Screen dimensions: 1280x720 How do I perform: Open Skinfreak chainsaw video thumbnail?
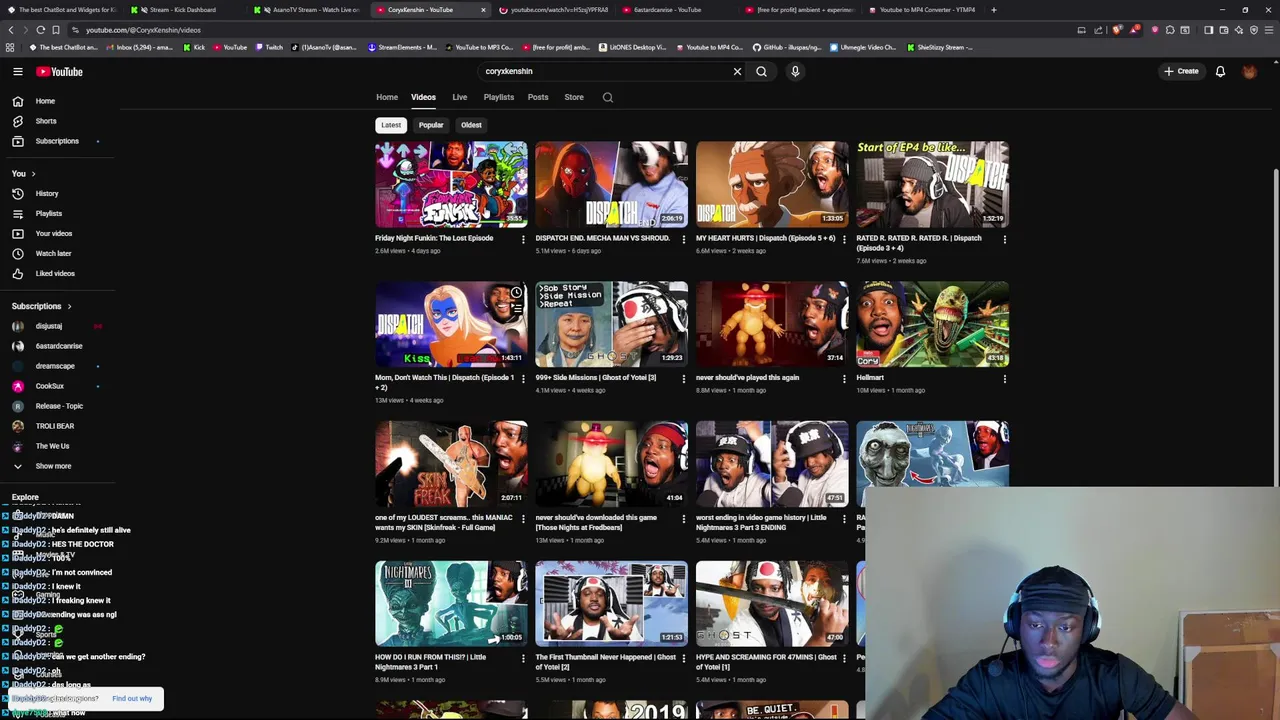click(x=451, y=464)
